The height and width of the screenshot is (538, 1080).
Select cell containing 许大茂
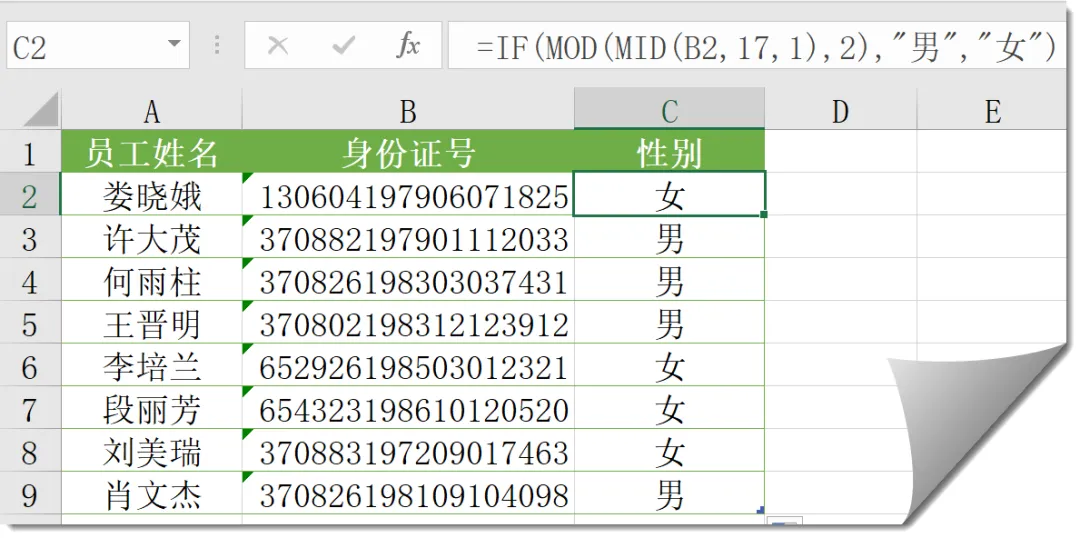[x=152, y=237]
